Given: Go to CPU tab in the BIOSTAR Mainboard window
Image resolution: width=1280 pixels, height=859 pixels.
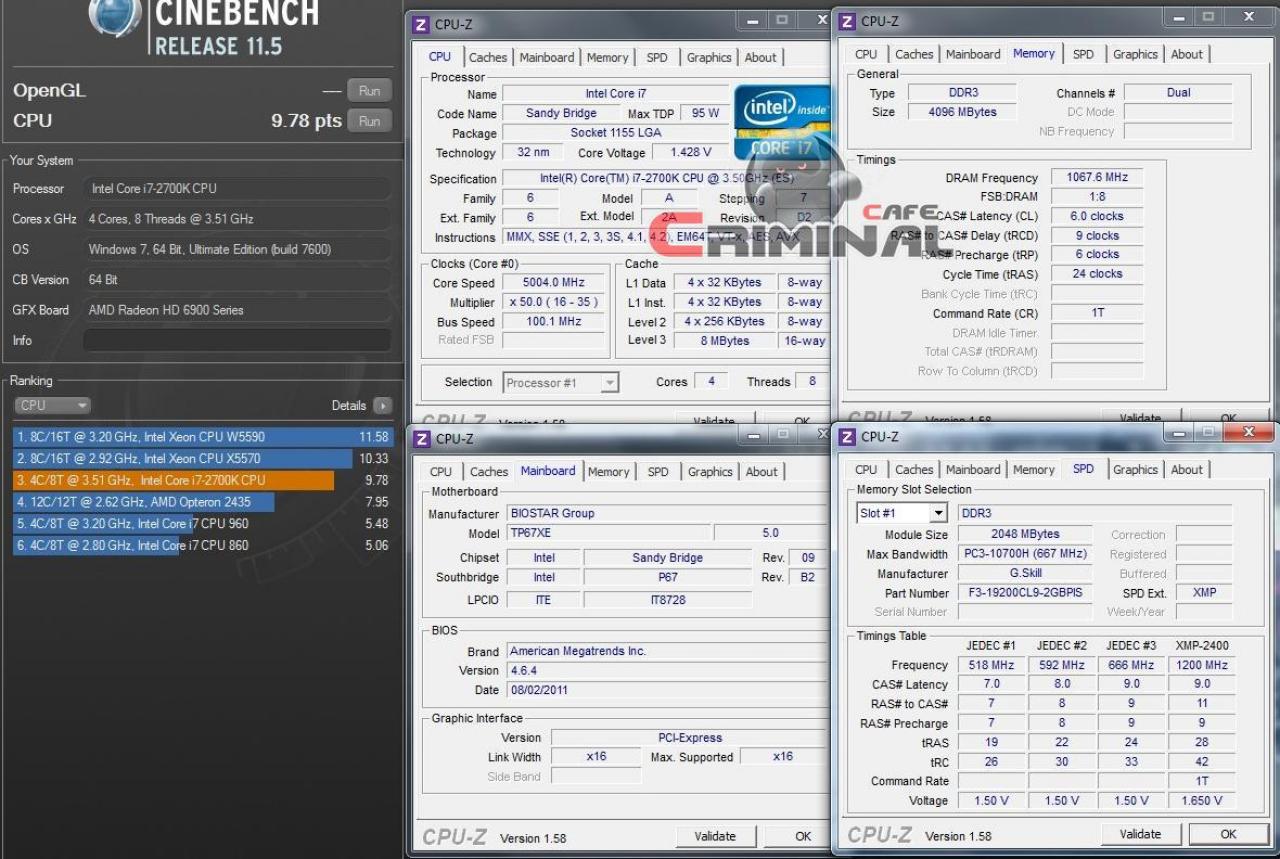Looking at the screenshot, I should click(441, 472).
